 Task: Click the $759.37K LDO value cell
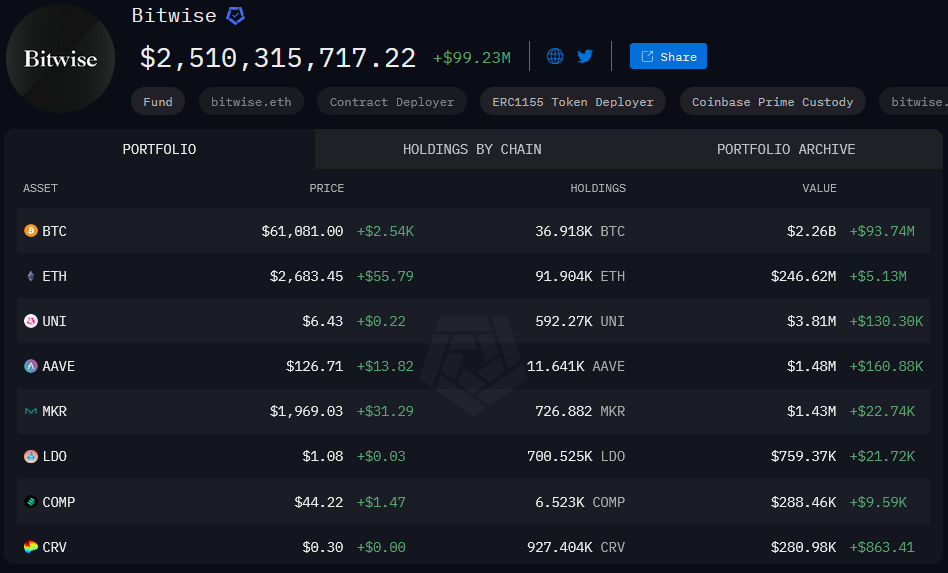[x=804, y=456]
